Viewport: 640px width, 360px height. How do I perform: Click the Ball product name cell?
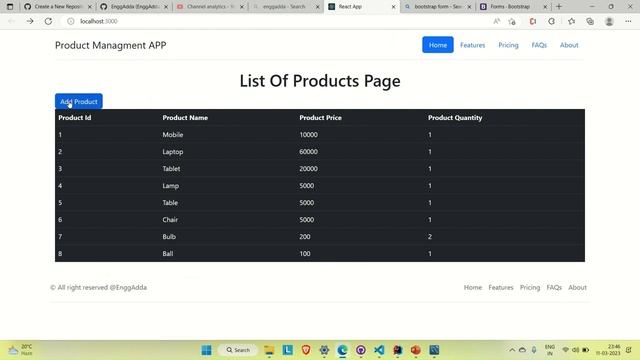click(x=168, y=253)
